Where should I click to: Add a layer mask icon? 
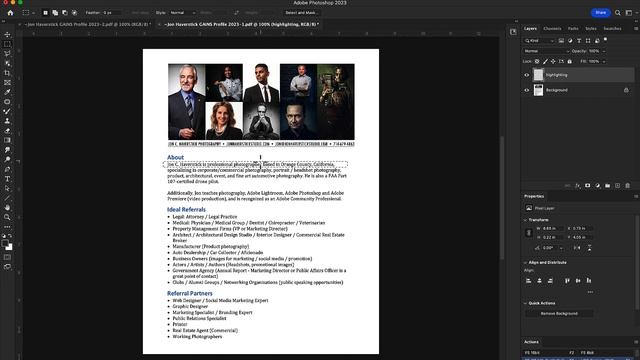pyautogui.click(x=588, y=186)
